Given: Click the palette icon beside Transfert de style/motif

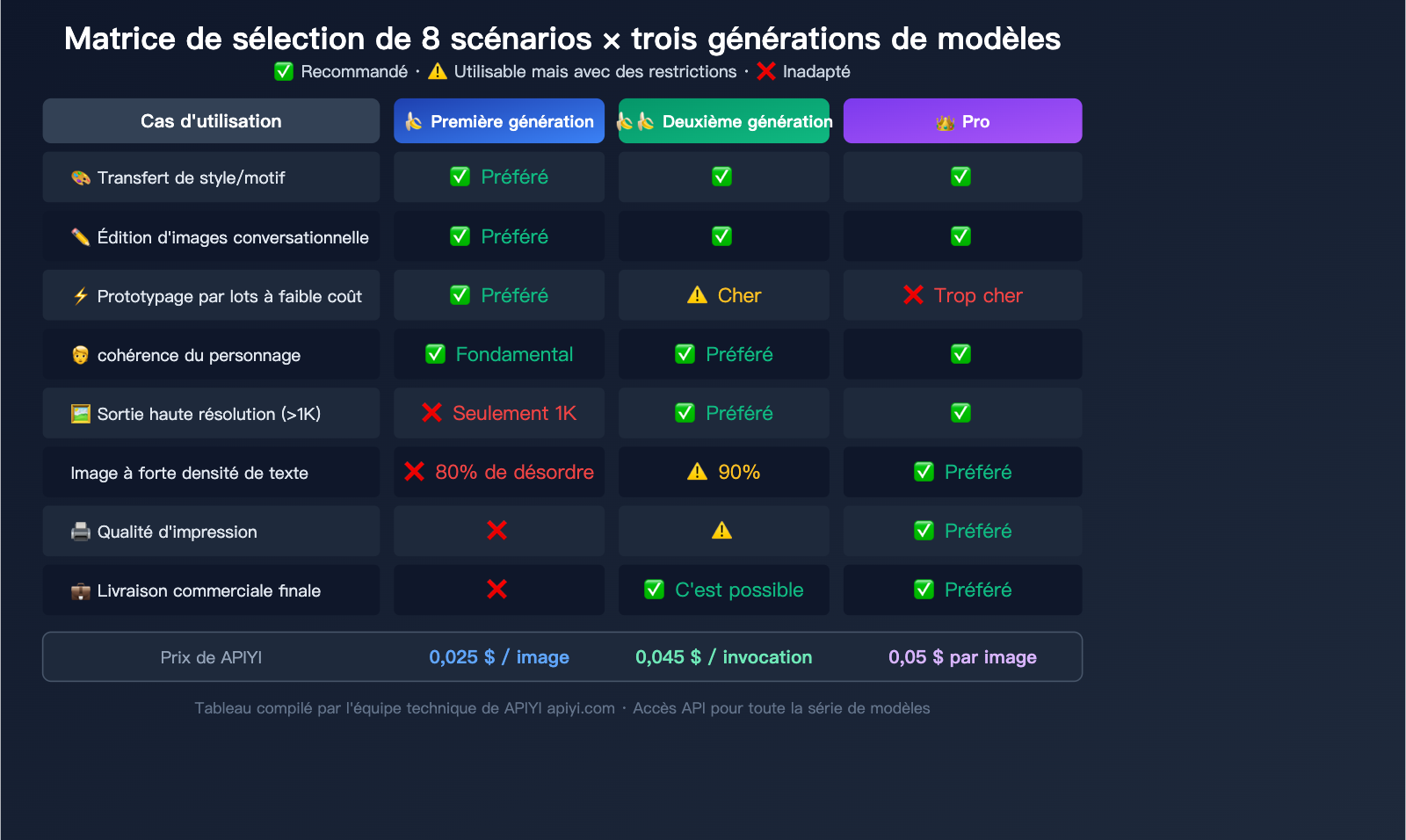Looking at the screenshot, I should pos(80,178).
